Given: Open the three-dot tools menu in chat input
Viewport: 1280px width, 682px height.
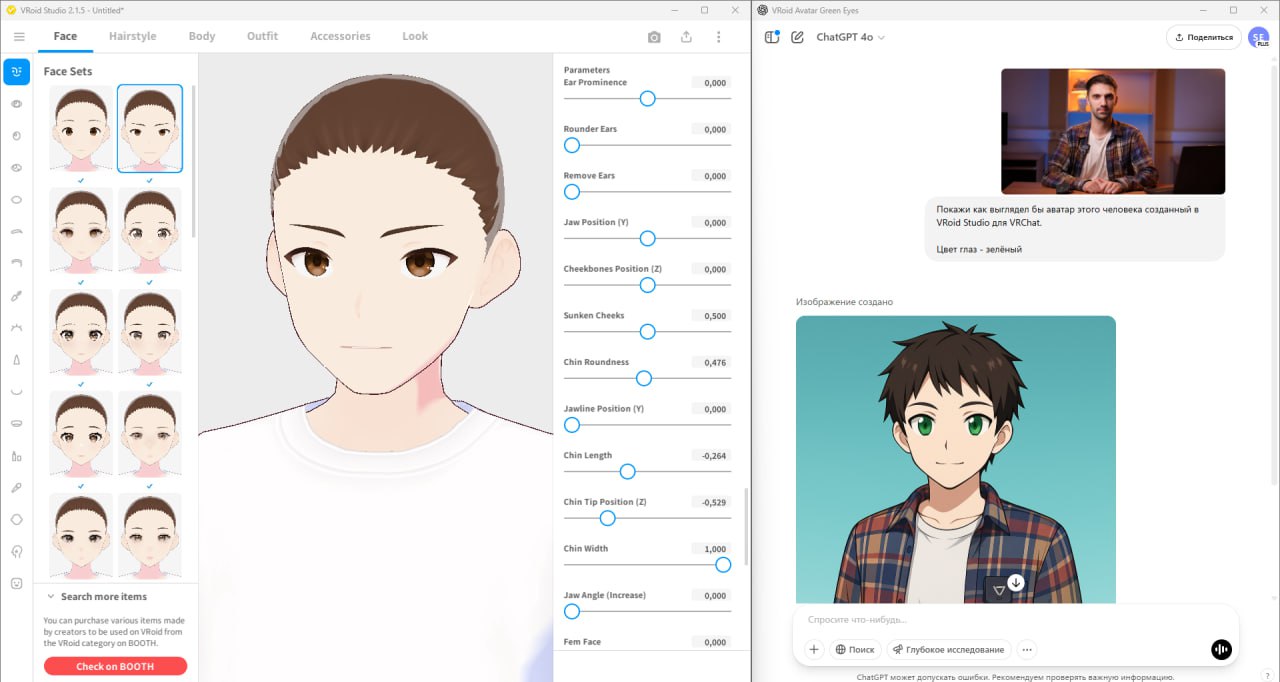Looking at the screenshot, I should 1026,649.
